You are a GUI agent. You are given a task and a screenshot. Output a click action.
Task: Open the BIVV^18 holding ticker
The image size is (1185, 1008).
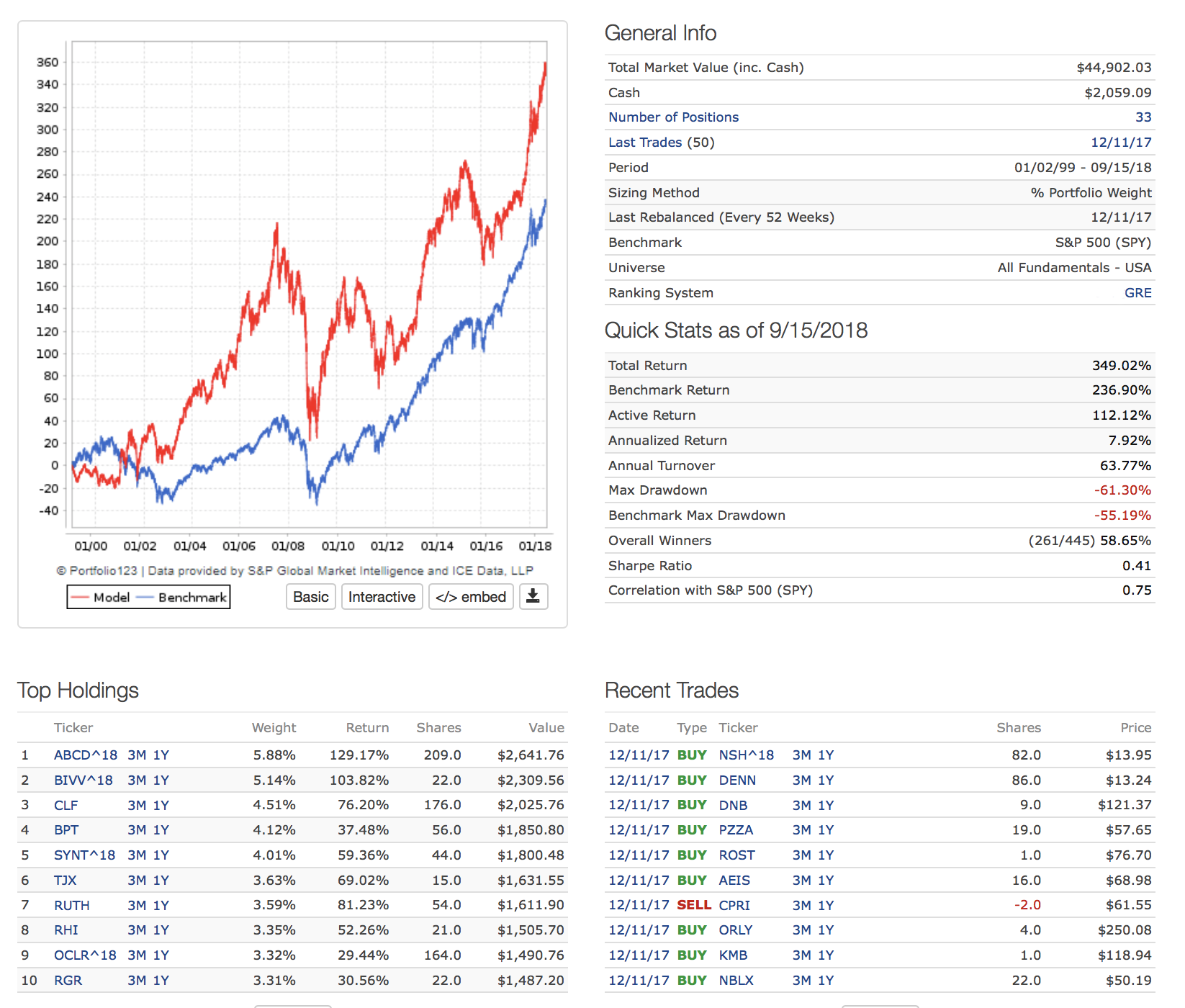pos(83,780)
